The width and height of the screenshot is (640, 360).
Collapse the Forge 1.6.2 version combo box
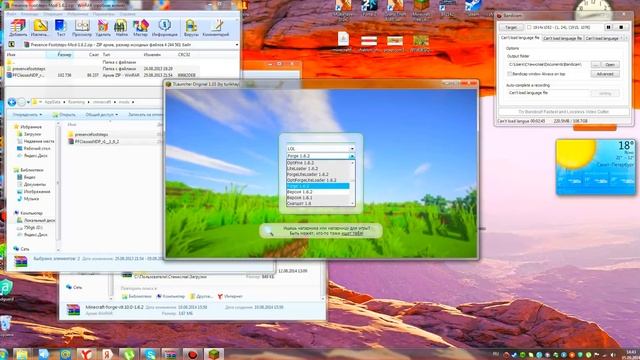(x=352, y=156)
